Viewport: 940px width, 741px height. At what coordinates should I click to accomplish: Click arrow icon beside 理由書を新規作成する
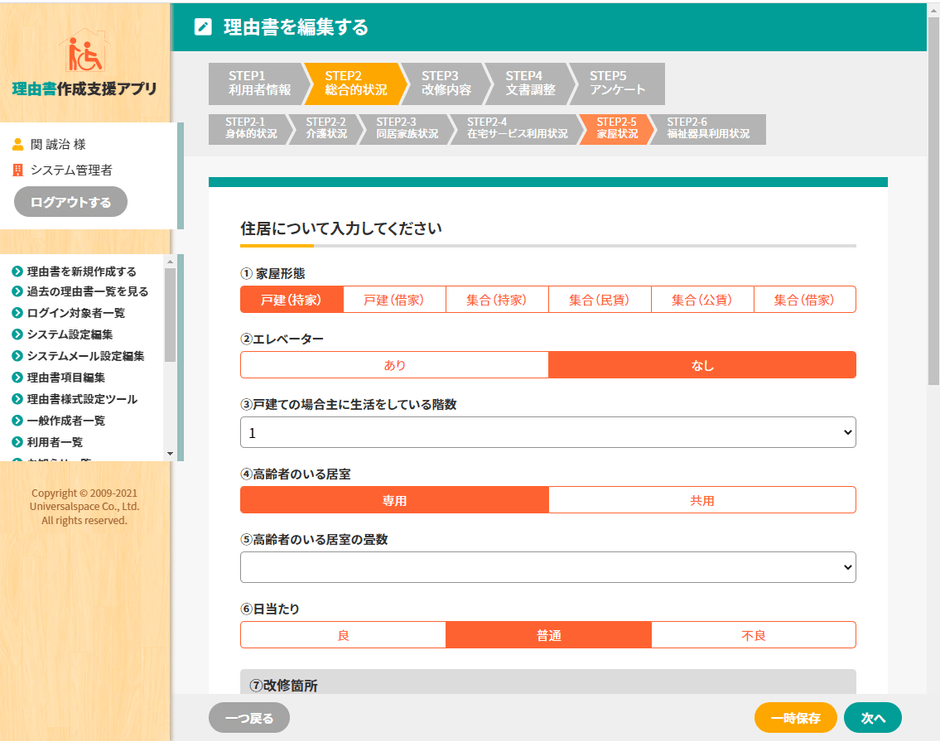point(17,271)
